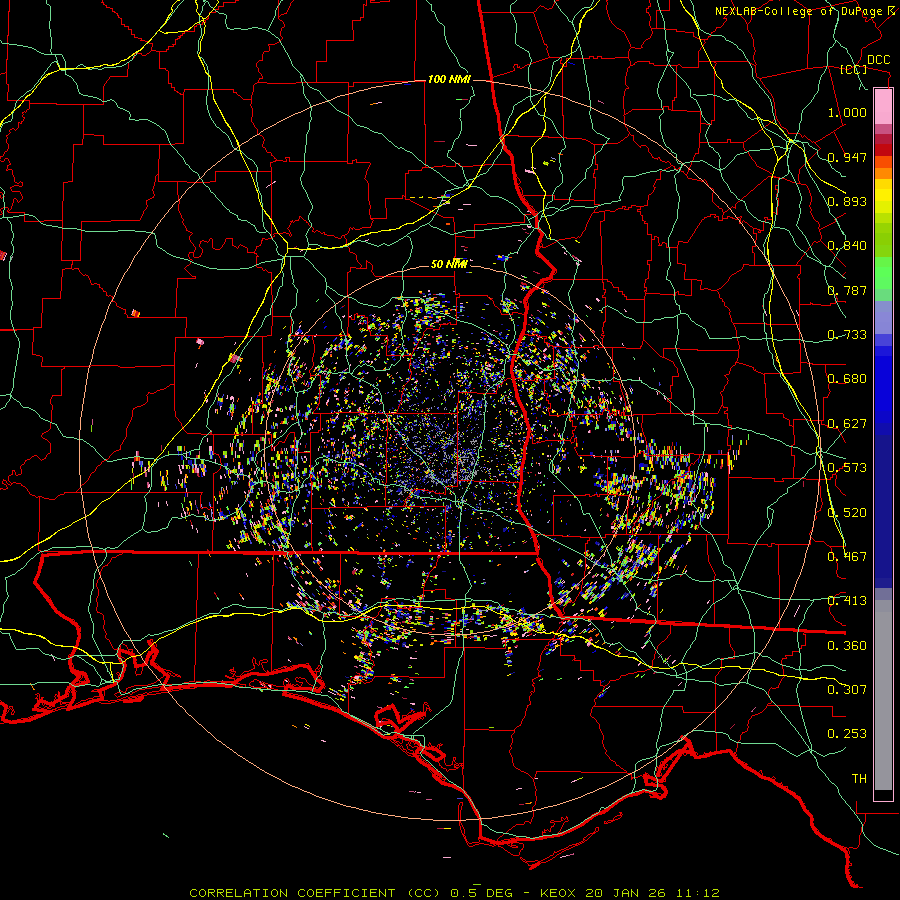This screenshot has width=900, height=900.
Task: Select the 0.573 scale value
Action: pos(847,468)
